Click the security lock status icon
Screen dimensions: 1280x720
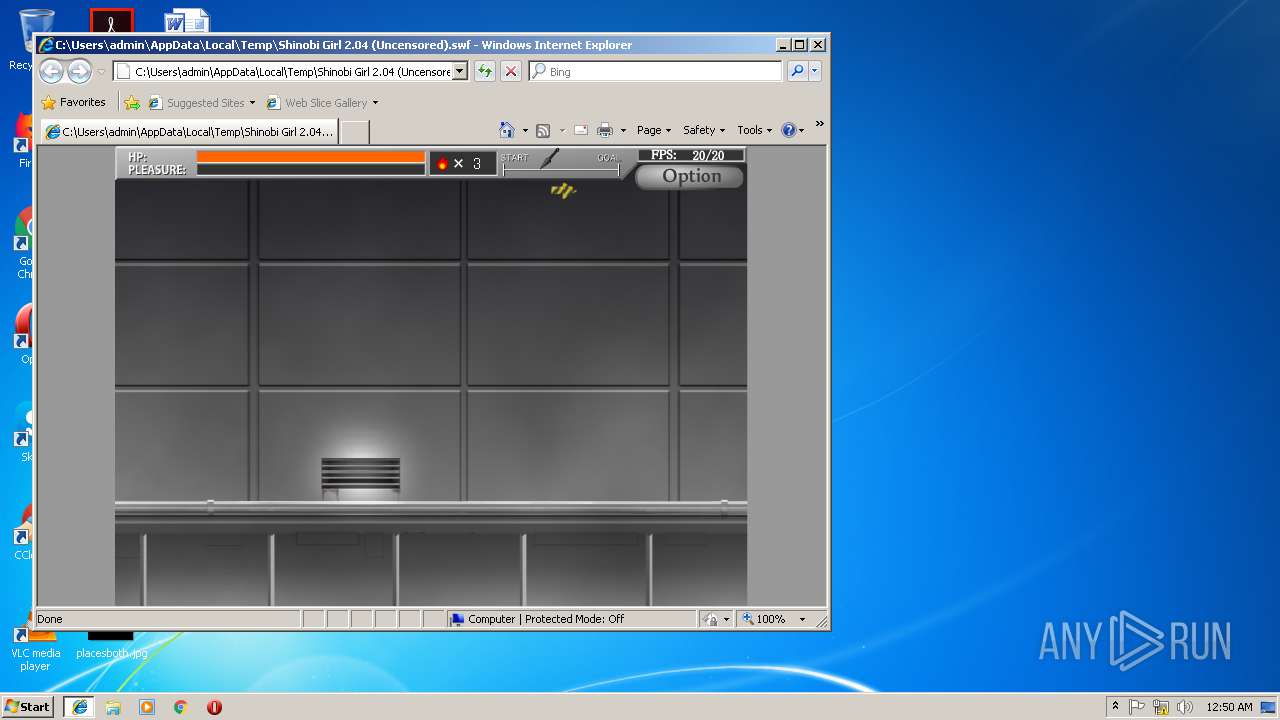[x=710, y=619]
